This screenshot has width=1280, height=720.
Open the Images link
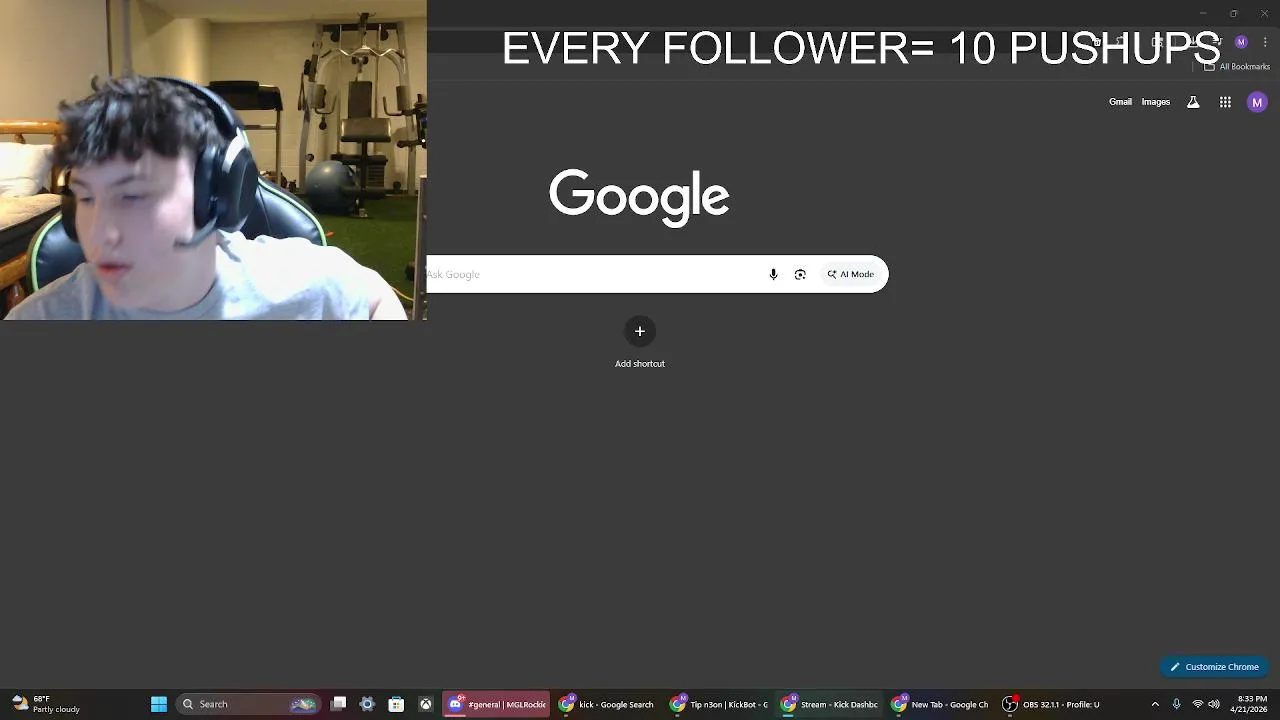point(1155,102)
